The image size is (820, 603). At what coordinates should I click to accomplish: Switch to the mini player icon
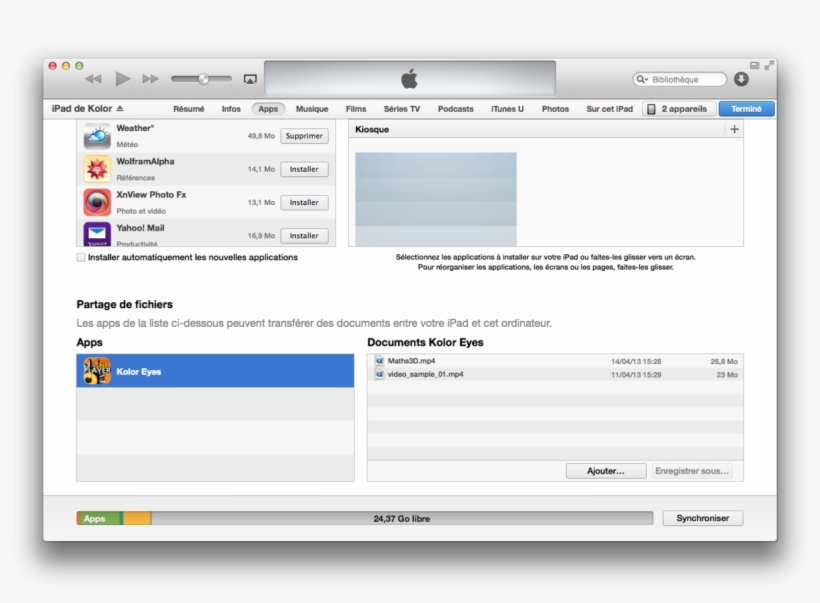pyautogui.click(x=754, y=65)
